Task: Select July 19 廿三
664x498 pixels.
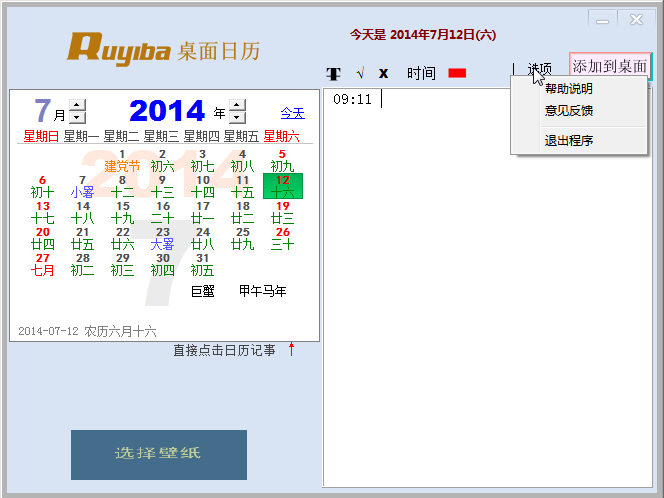Action: [x=282, y=213]
